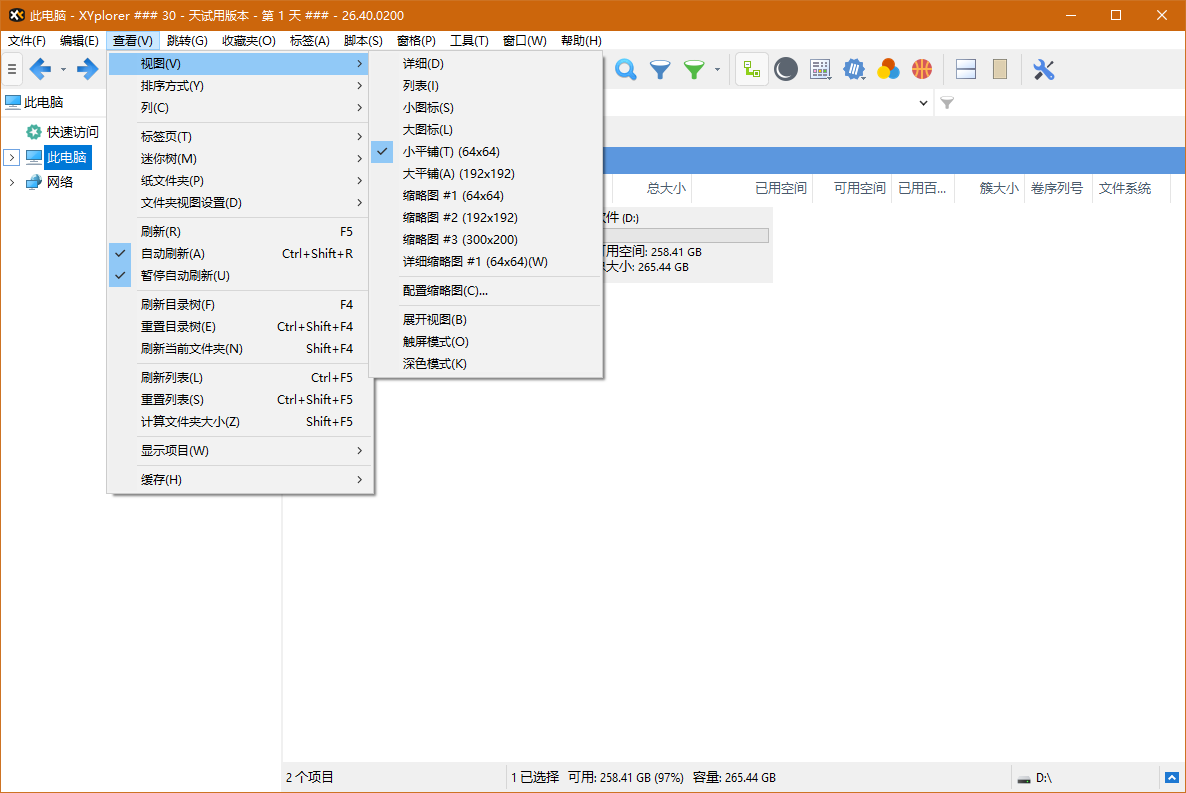Open the 文件(F) menu
The height and width of the screenshot is (793, 1186).
(26, 41)
